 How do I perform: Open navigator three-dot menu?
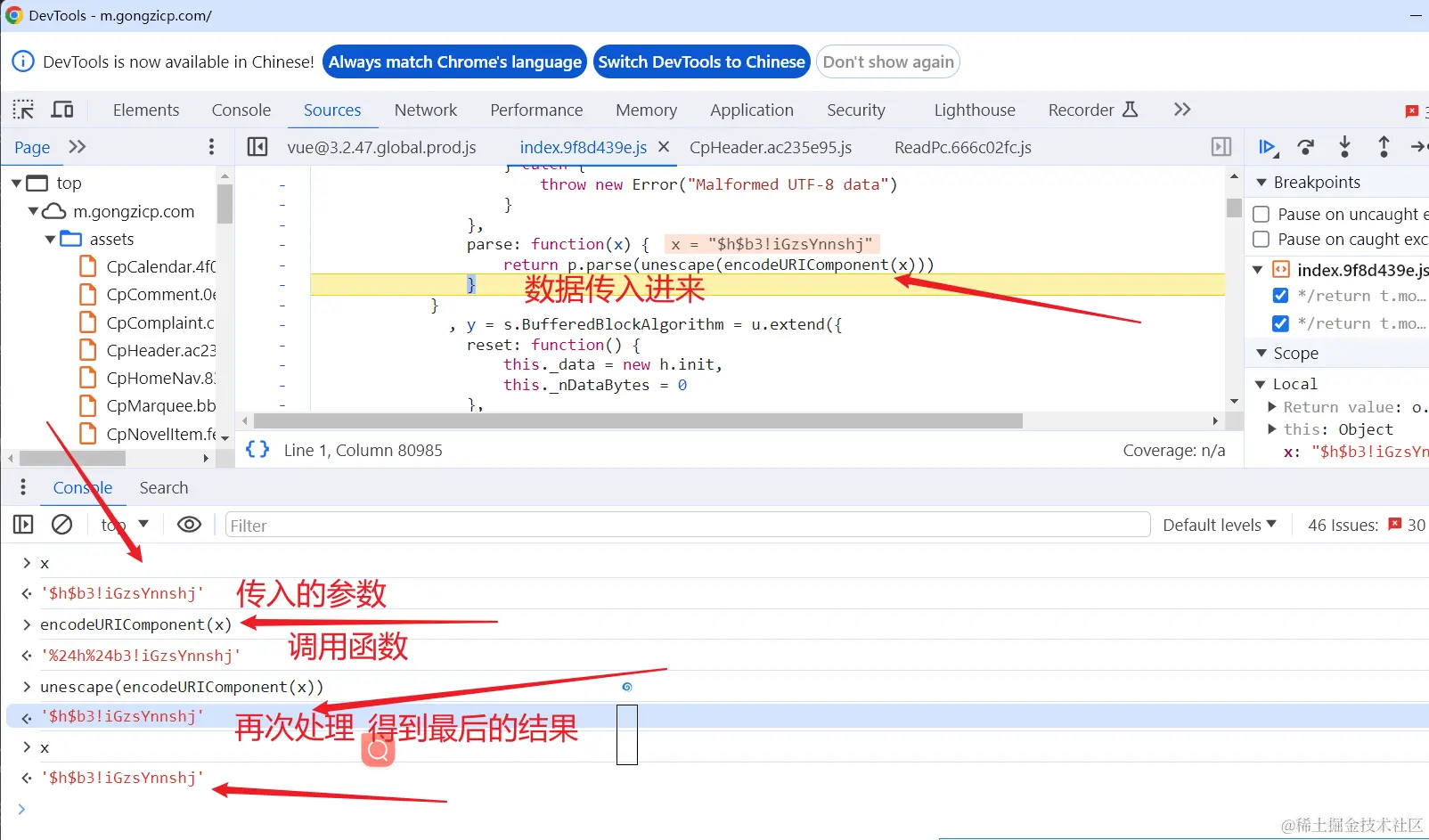point(211,147)
